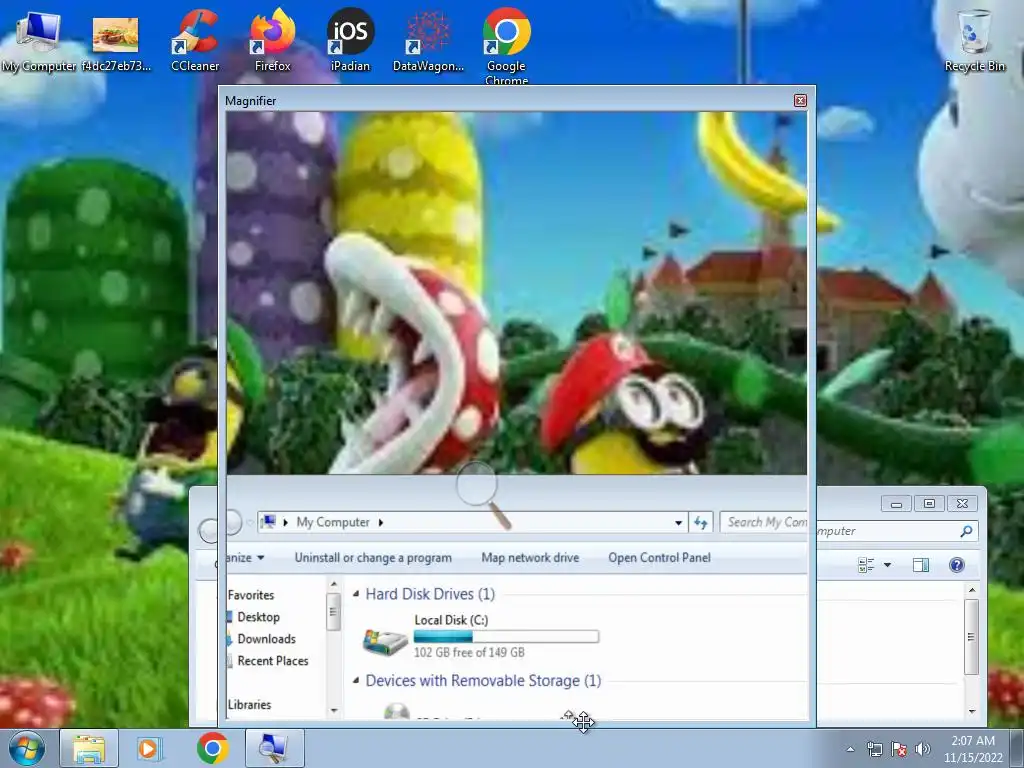Open the network status tray icon
The width and height of the screenshot is (1024, 768).
pos(874,749)
